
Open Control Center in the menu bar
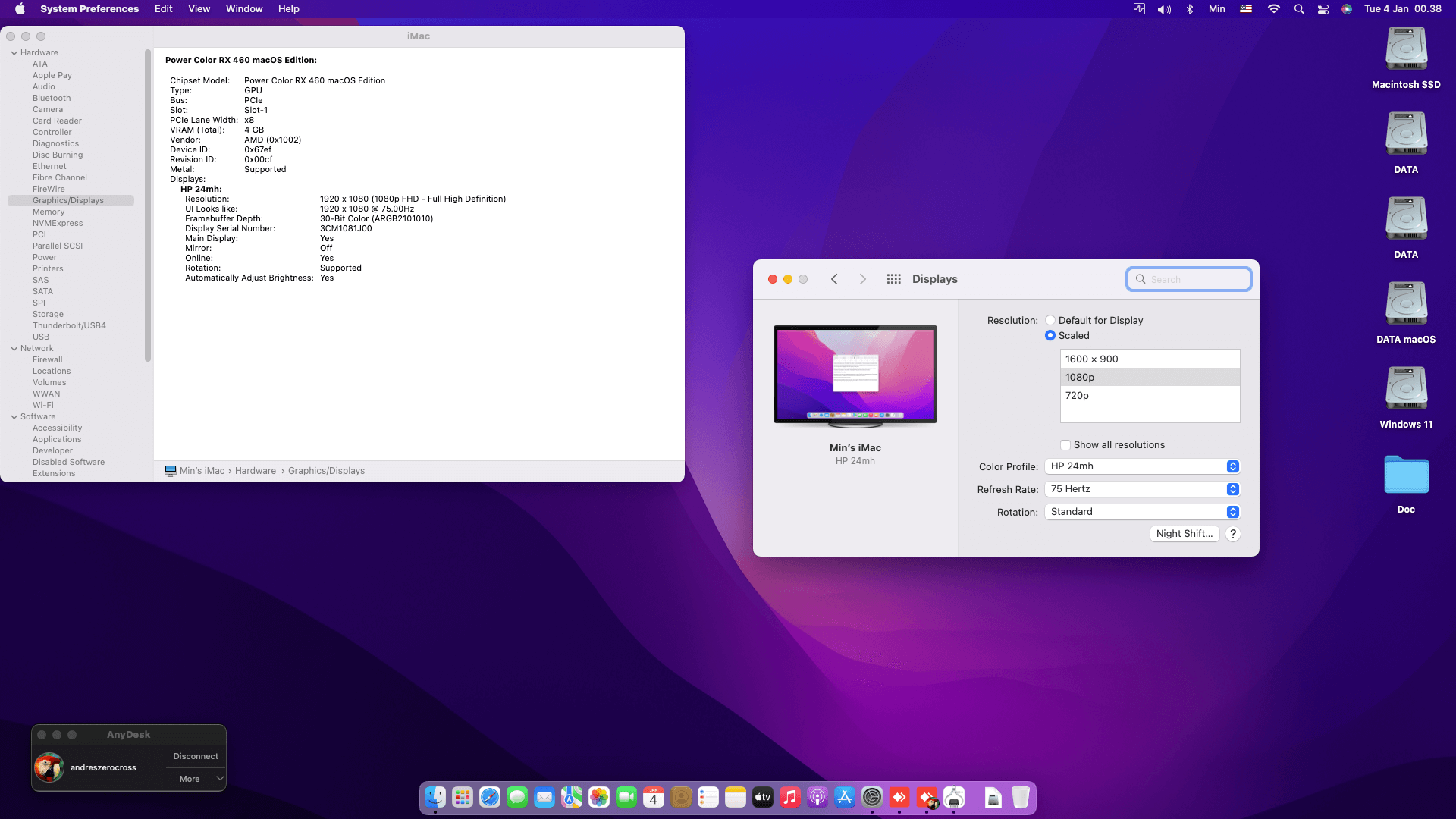coord(1323,9)
